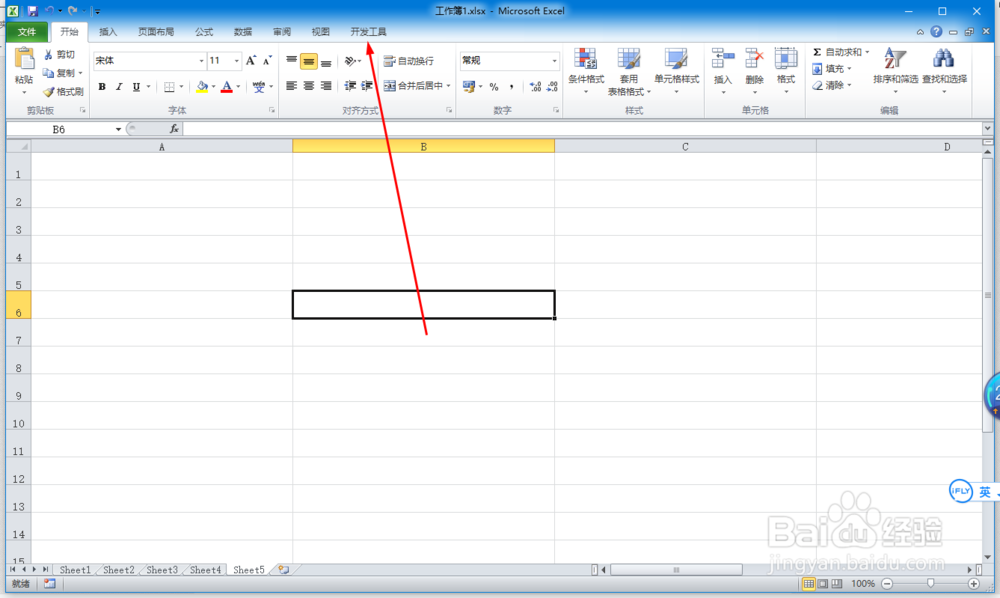Click the decrease indent icon
This screenshot has height=598, width=1000.
click(350, 86)
